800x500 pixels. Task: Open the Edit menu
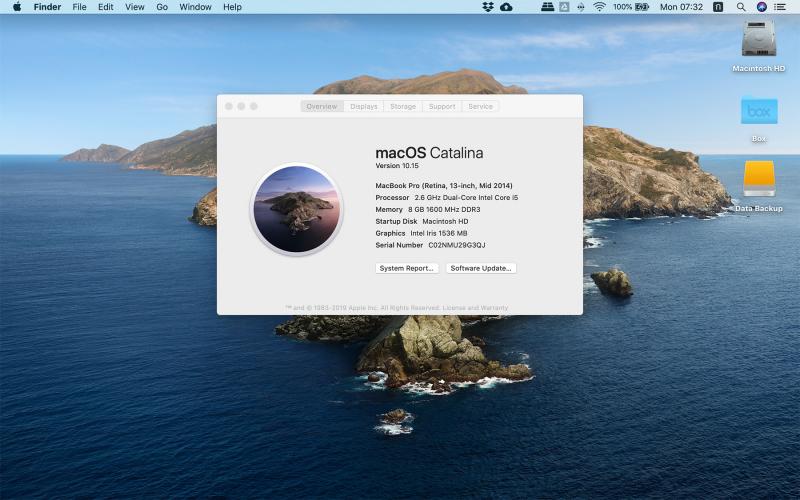click(106, 7)
